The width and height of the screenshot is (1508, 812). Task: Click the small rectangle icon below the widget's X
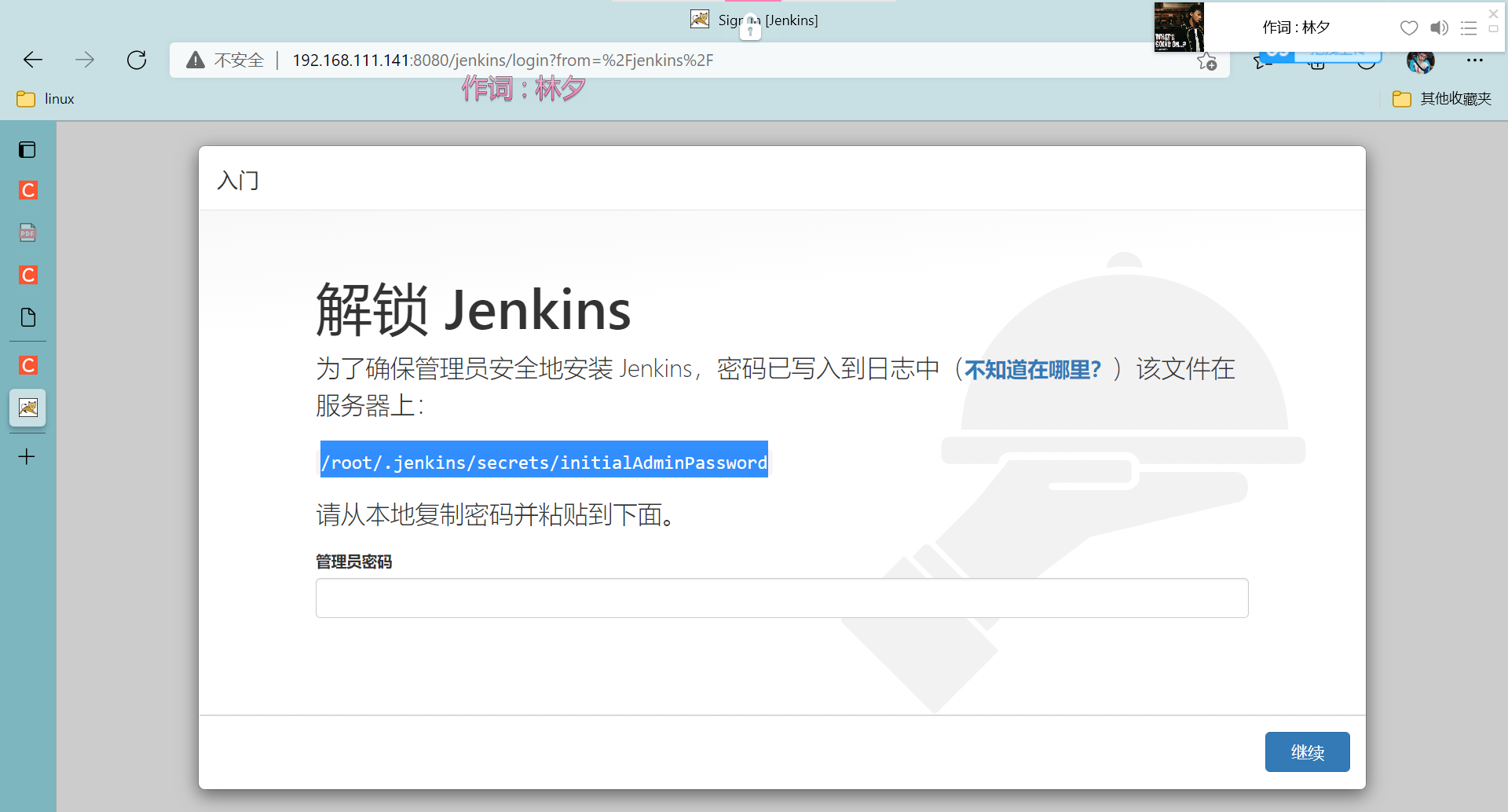click(x=1494, y=29)
